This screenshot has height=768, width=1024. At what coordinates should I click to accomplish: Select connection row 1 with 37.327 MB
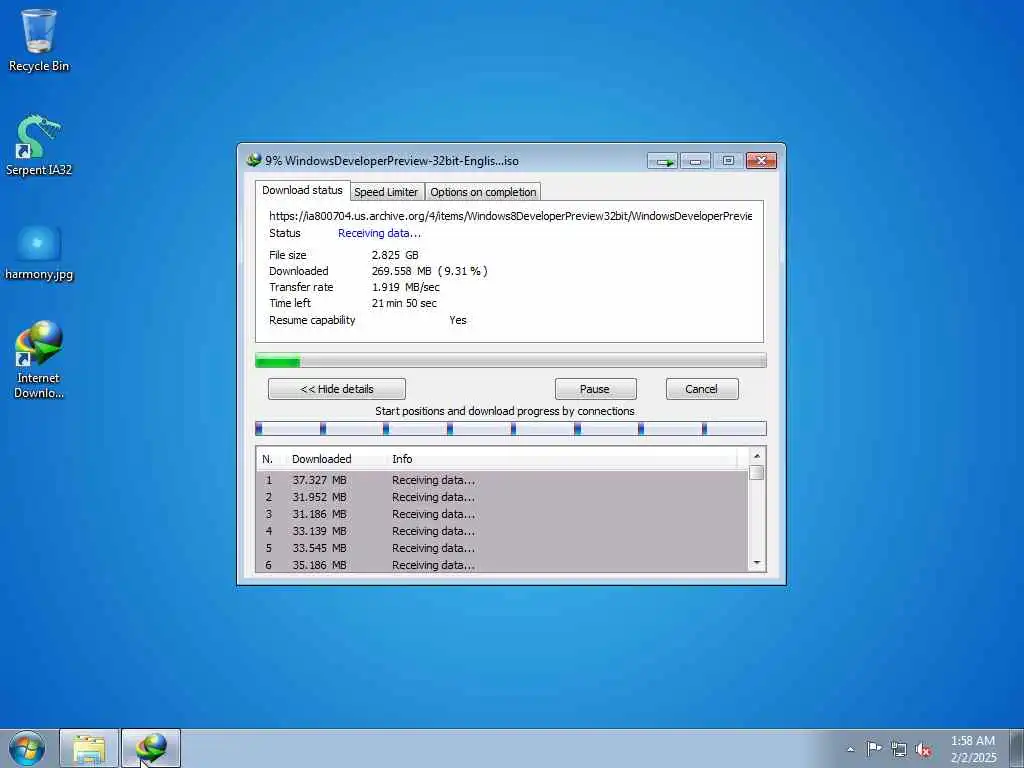(x=502, y=480)
